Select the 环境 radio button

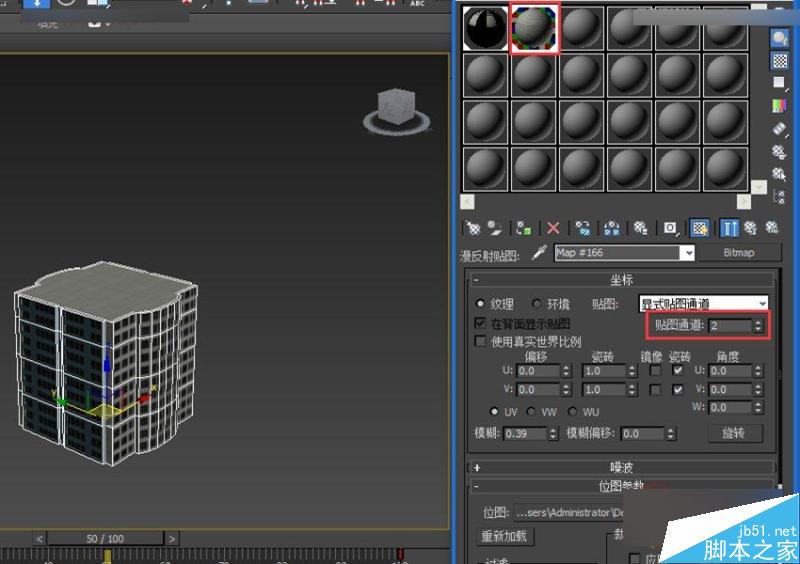pyautogui.click(x=536, y=304)
